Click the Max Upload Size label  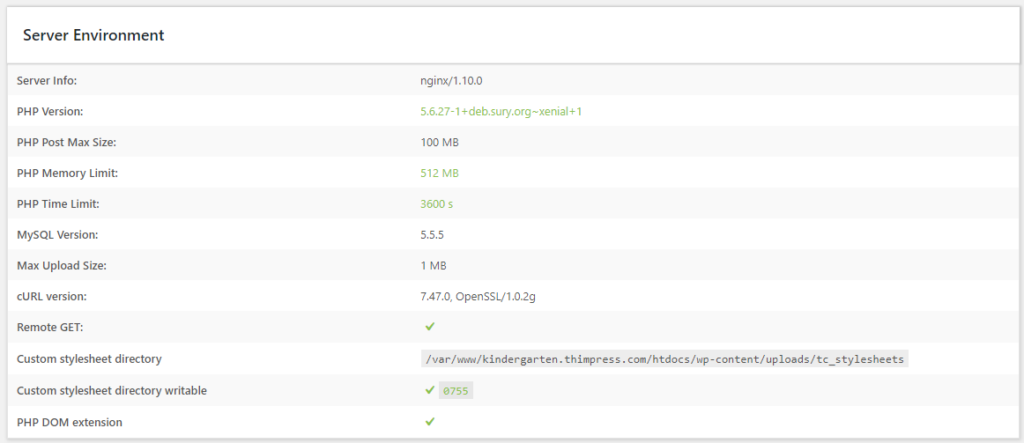pos(61,266)
